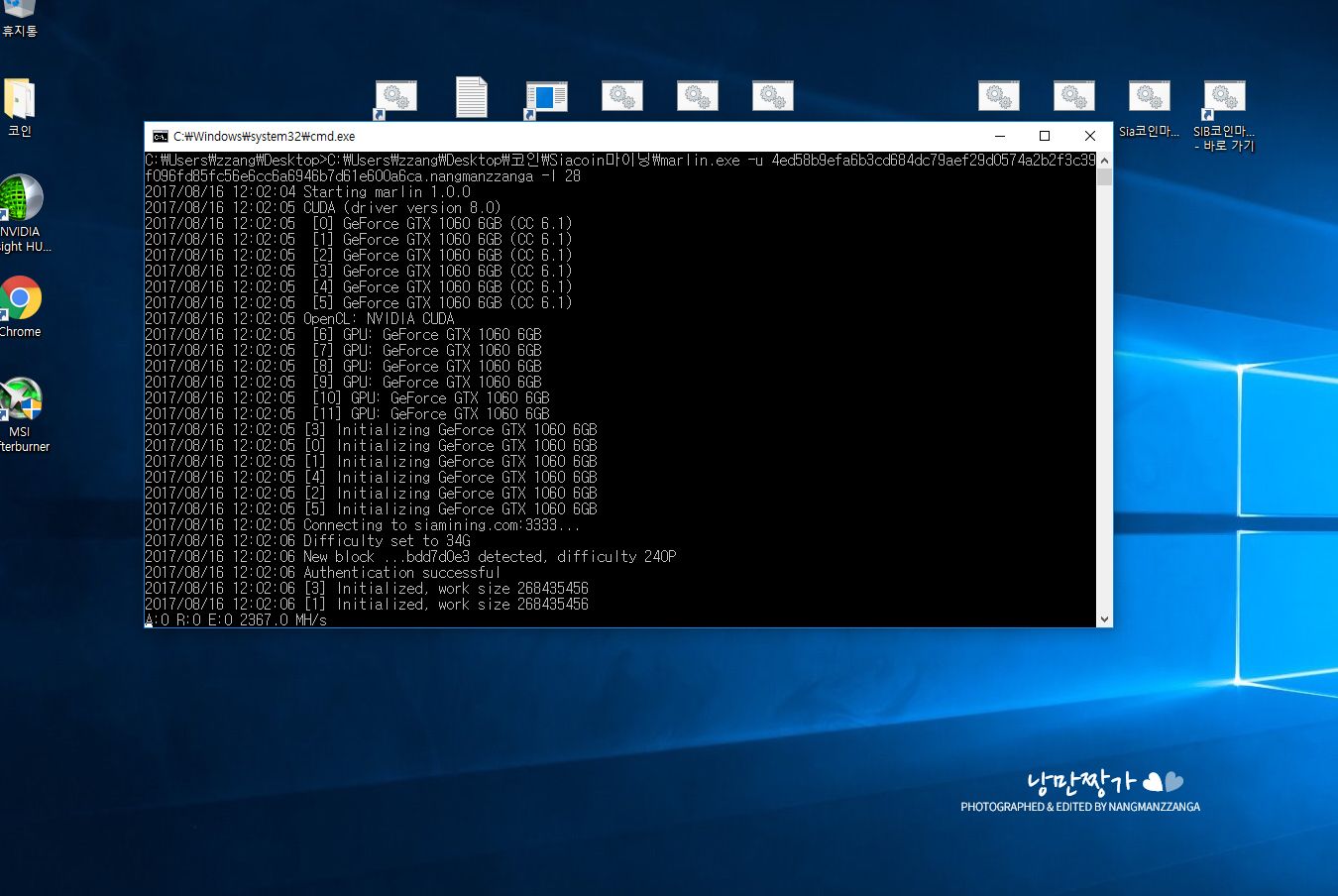Click the '[1] Initialized, work size 268435456' line
Image resolution: width=1338 pixels, height=896 pixels.
click(367, 605)
